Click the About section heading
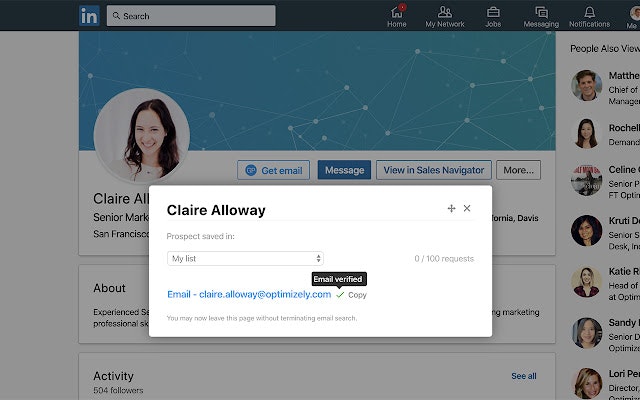 point(109,288)
